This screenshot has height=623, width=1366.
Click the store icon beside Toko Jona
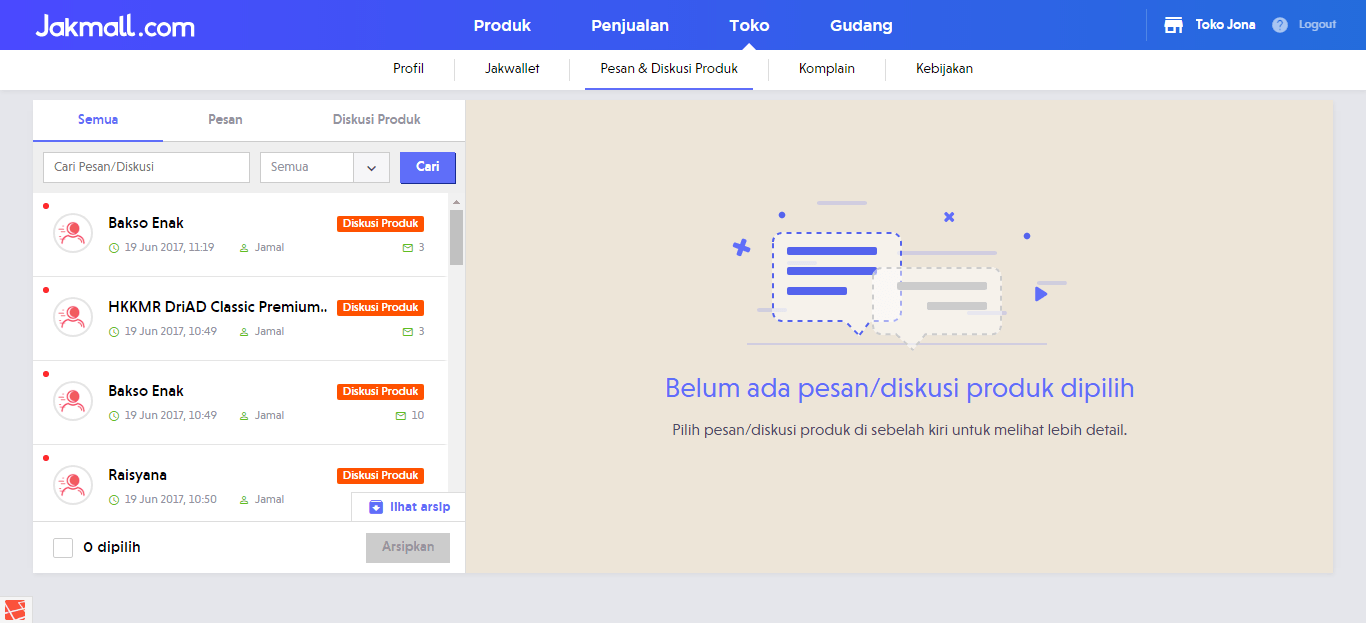[1174, 25]
